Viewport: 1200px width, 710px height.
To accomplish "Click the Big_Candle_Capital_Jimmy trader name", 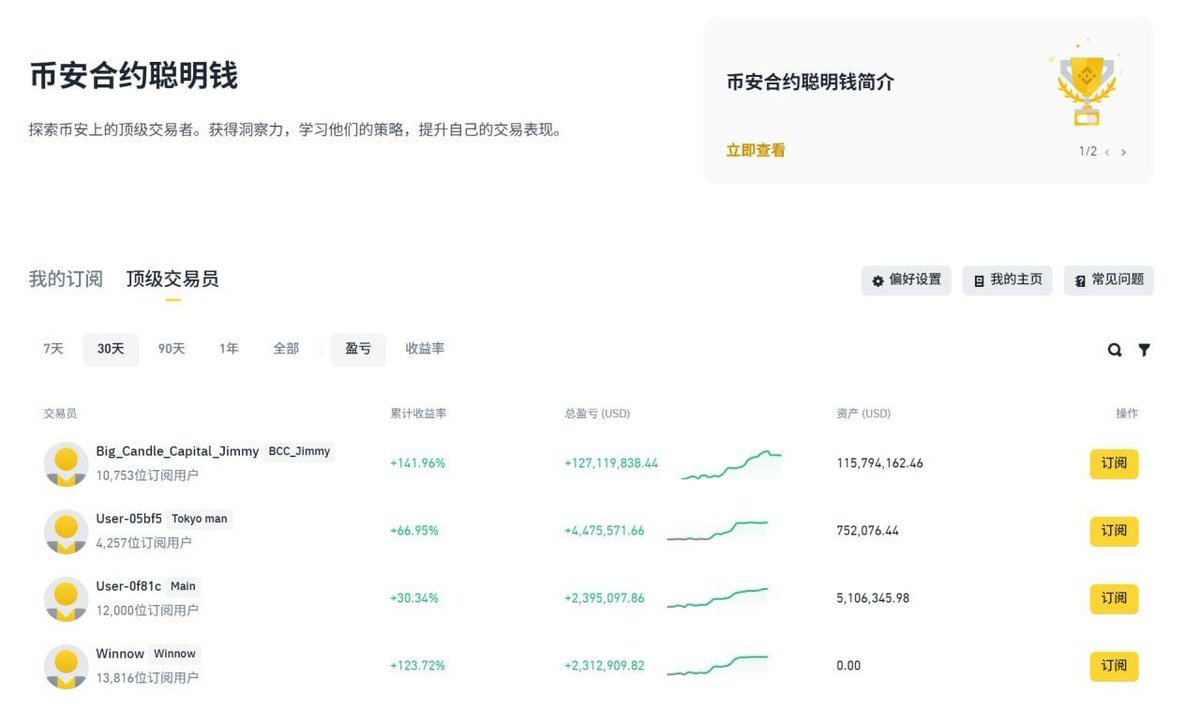I will point(177,451).
